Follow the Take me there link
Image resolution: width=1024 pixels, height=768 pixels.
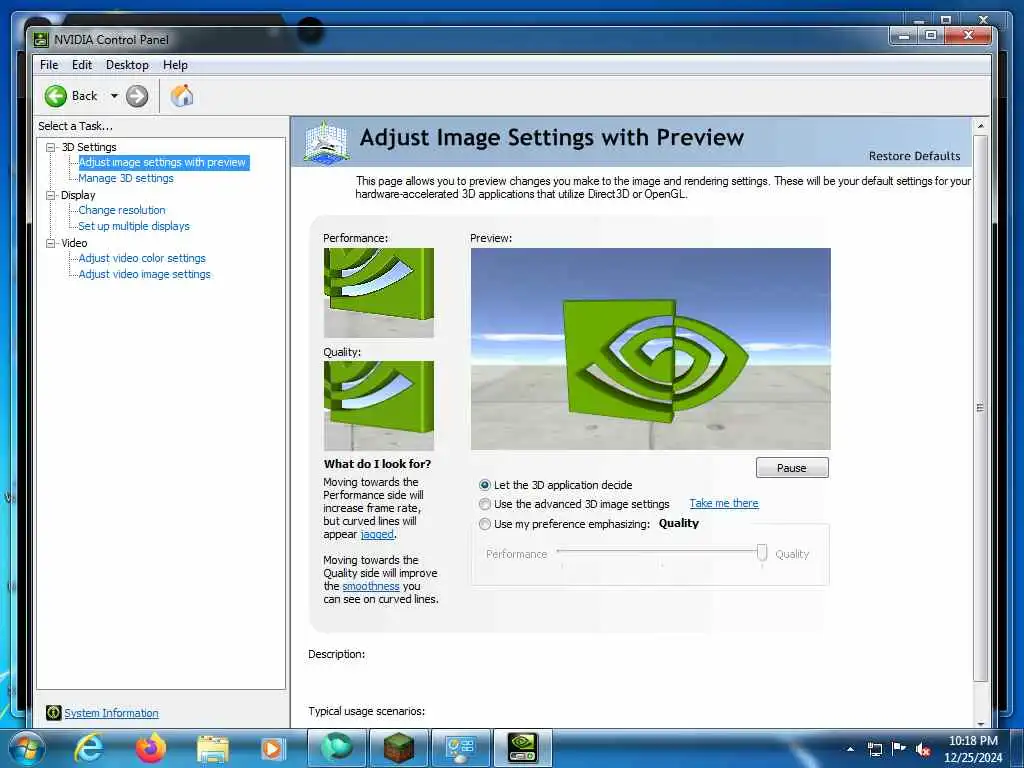(x=724, y=504)
